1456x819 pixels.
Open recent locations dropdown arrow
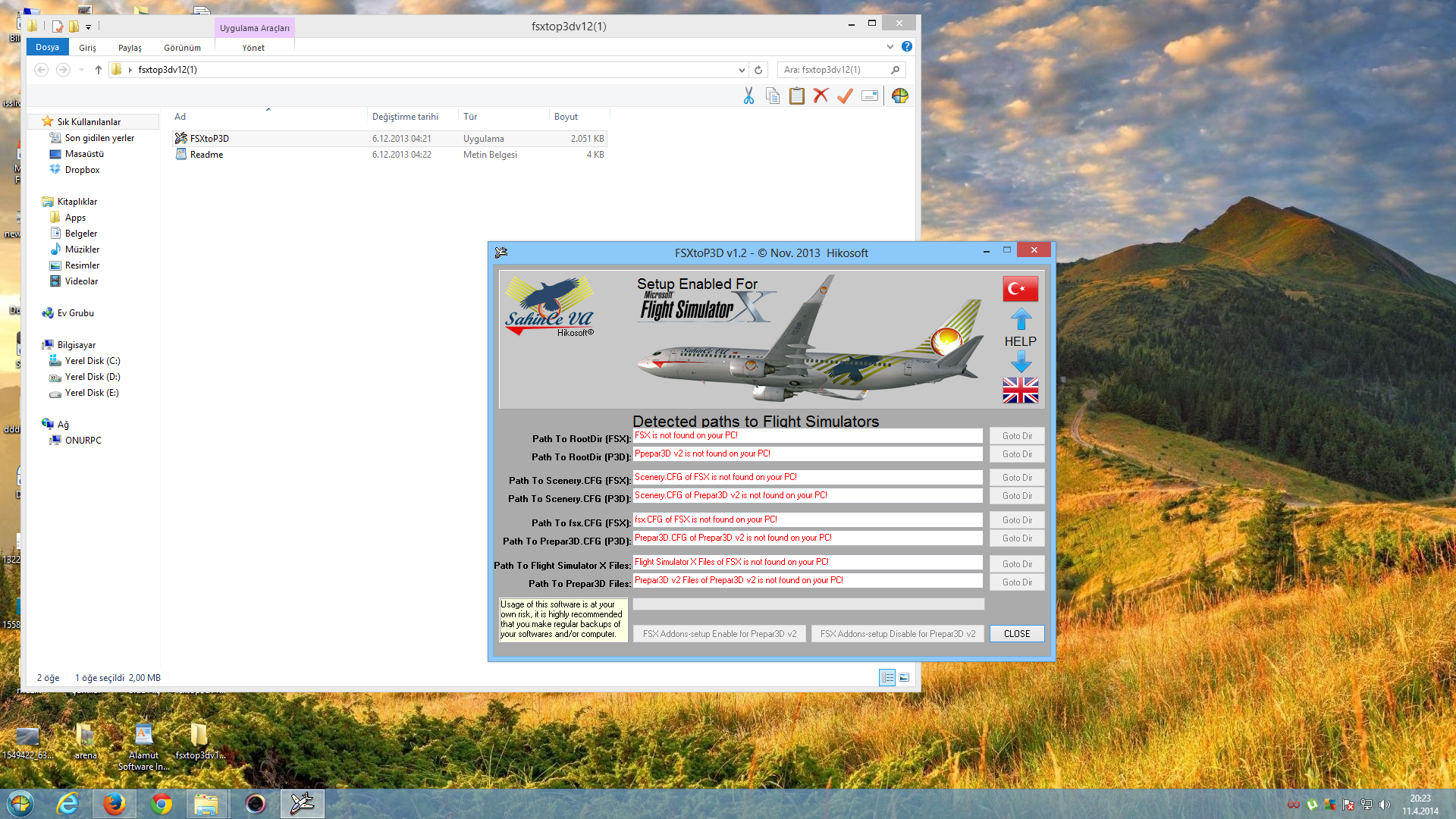click(82, 70)
